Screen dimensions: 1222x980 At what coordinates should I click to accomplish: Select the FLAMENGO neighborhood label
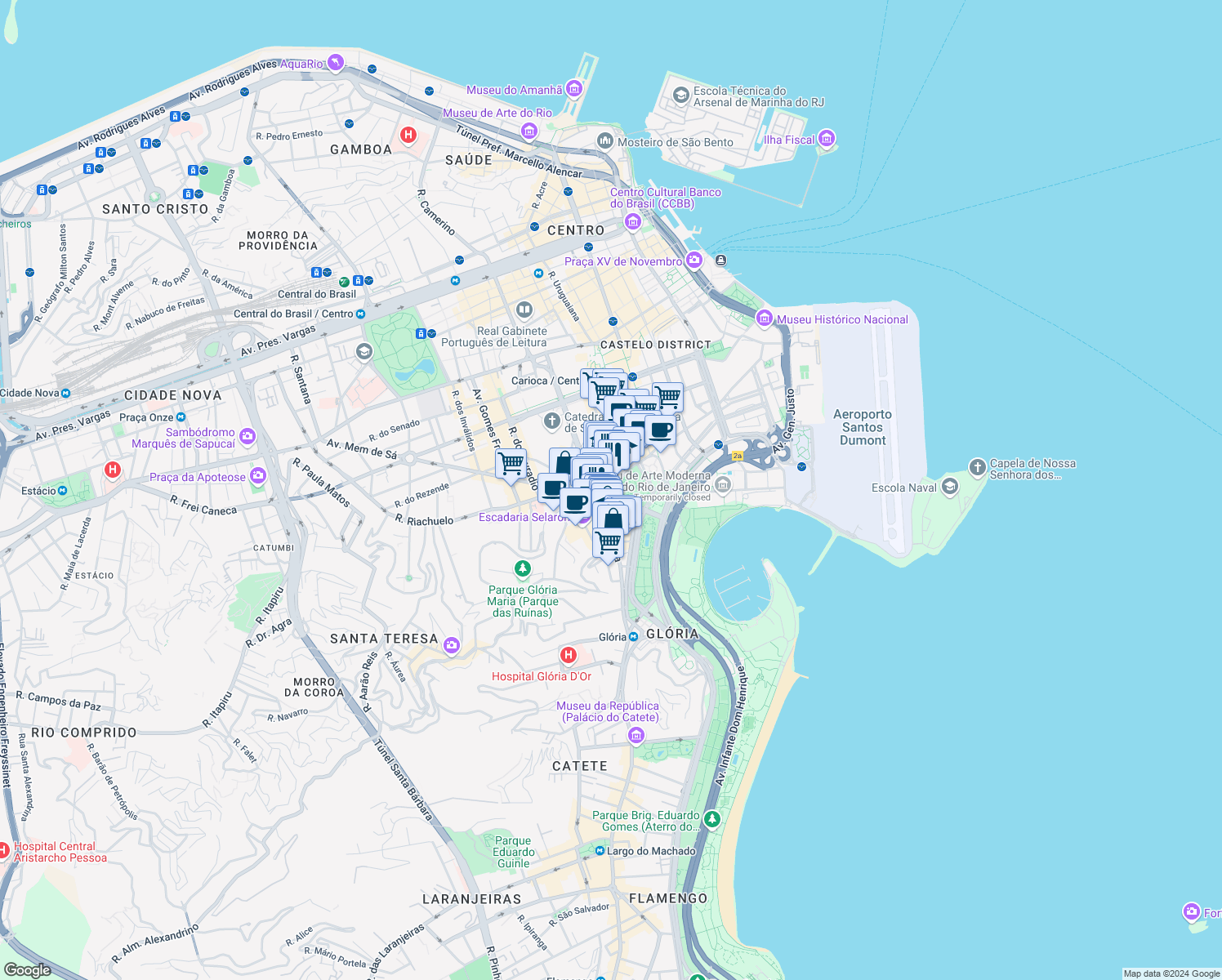point(668,898)
